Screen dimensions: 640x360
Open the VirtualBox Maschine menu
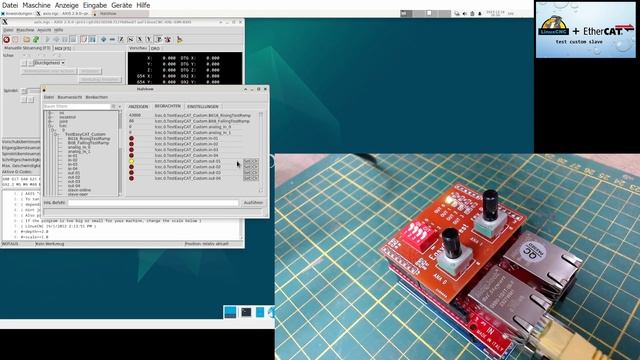[36, 5]
